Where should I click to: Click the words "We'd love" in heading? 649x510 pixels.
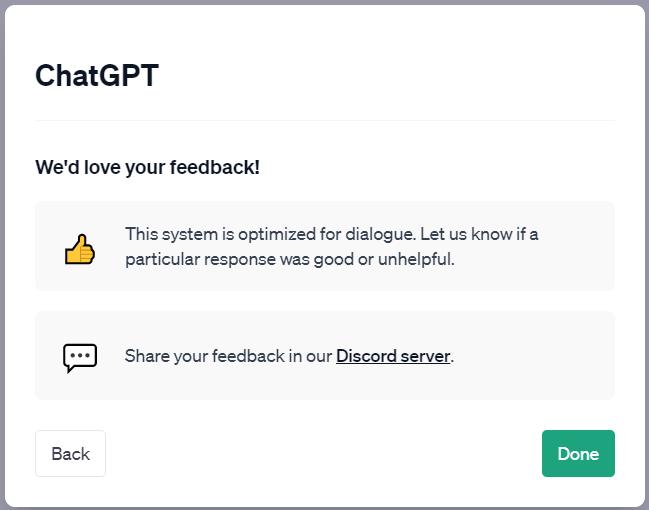pos(77,167)
